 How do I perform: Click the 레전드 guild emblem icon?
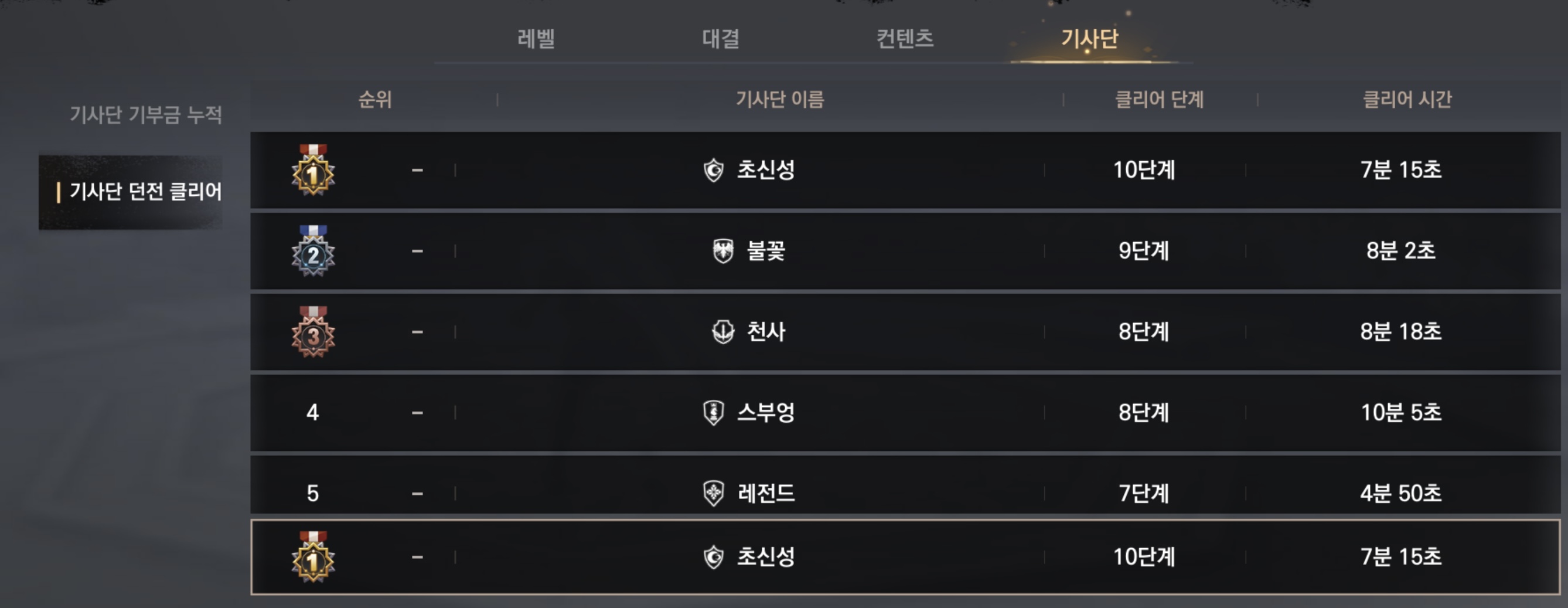(x=713, y=493)
